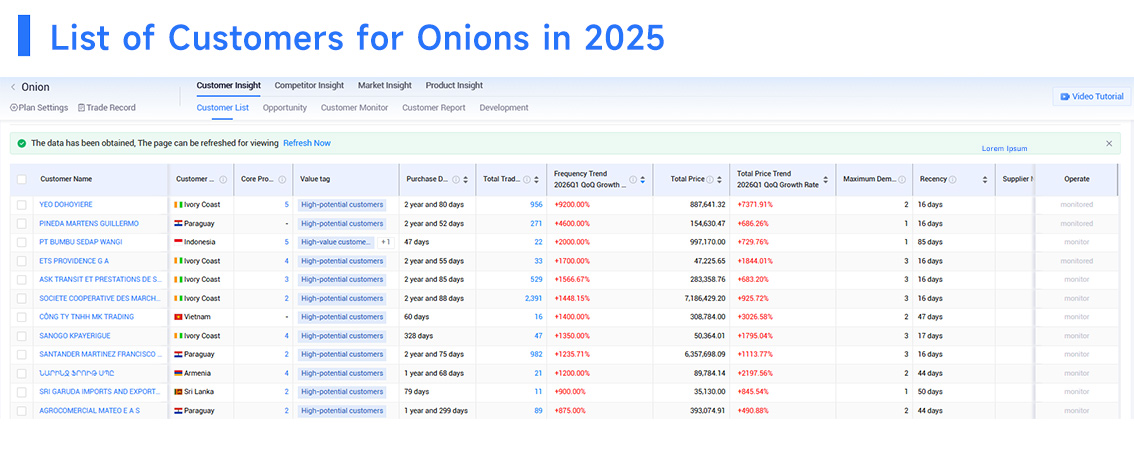Open the Customer Monitor sub-tab
1134x449 pixels.
click(354, 108)
